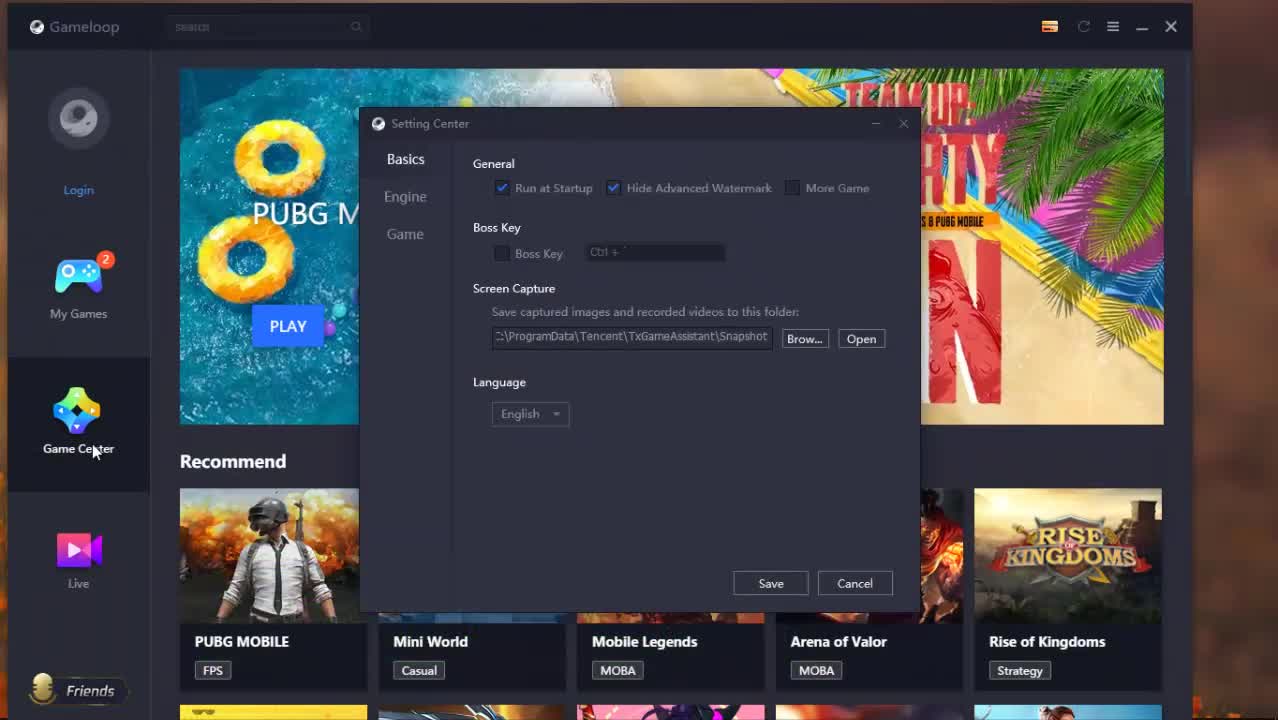Click the Save button
This screenshot has width=1278, height=720.
(x=771, y=583)
